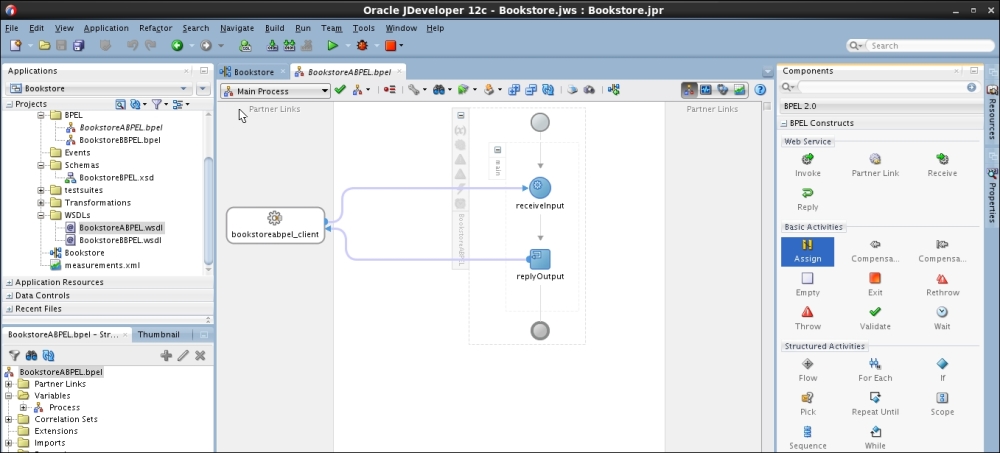Expand the Recent Files section

(x=10, y=309)
